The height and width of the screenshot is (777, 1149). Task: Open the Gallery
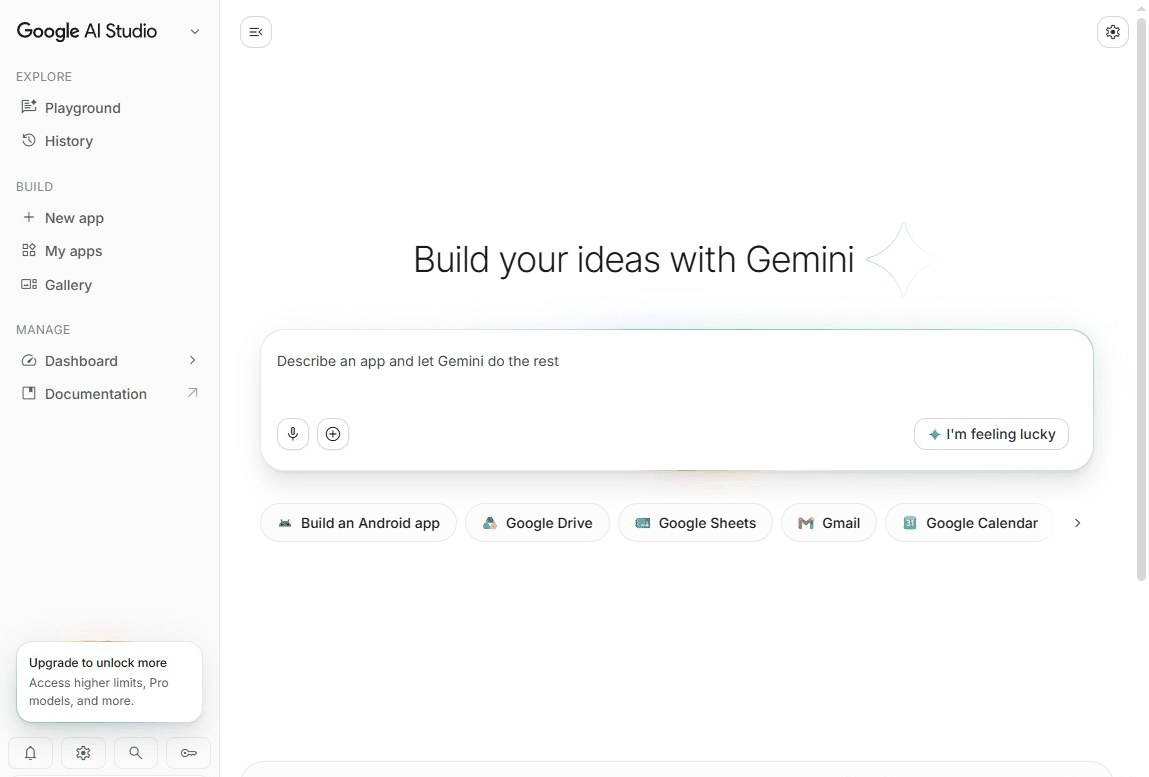pos(109,284)
